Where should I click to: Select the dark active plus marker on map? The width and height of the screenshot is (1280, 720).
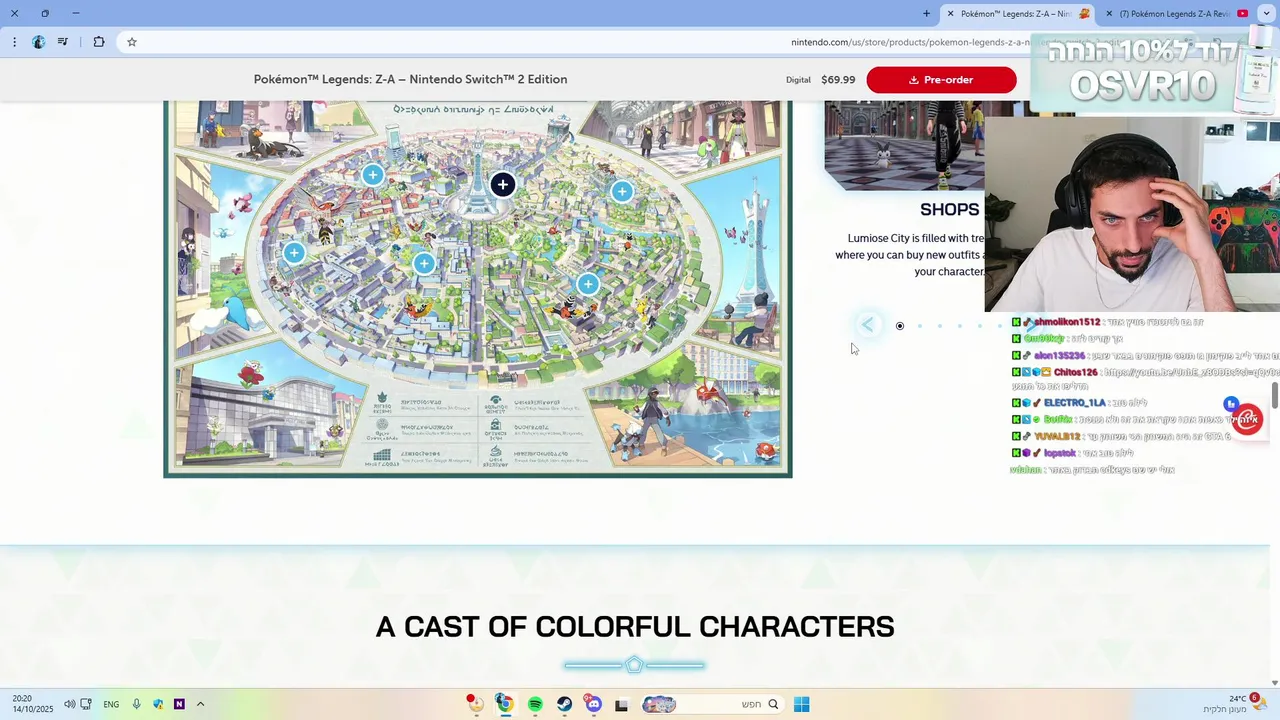tap(503, 184)
